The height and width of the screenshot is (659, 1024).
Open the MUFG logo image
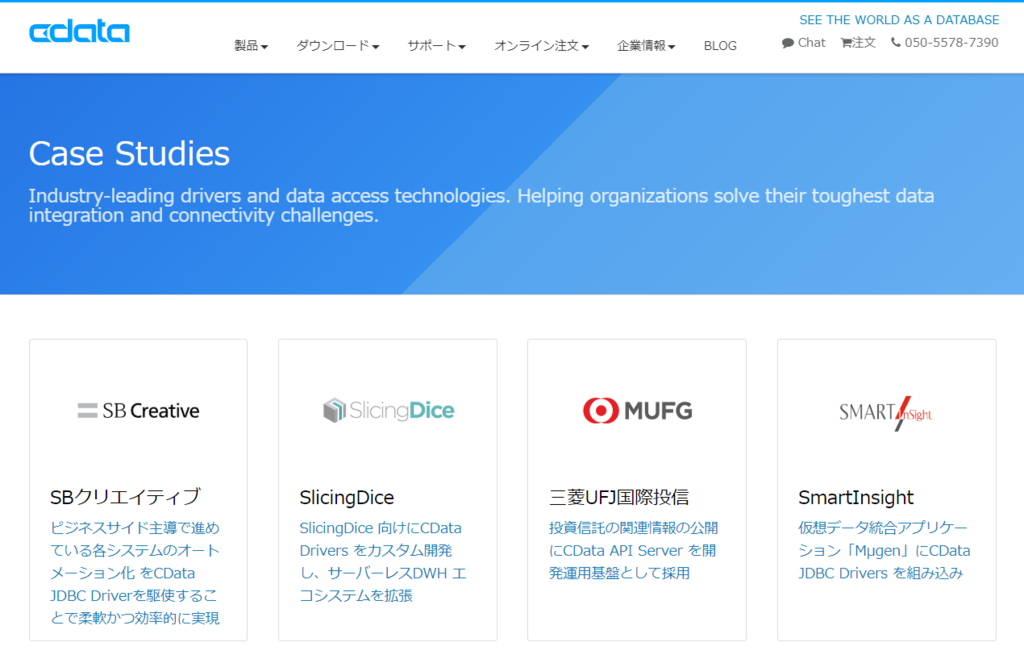tap(637, 411)
